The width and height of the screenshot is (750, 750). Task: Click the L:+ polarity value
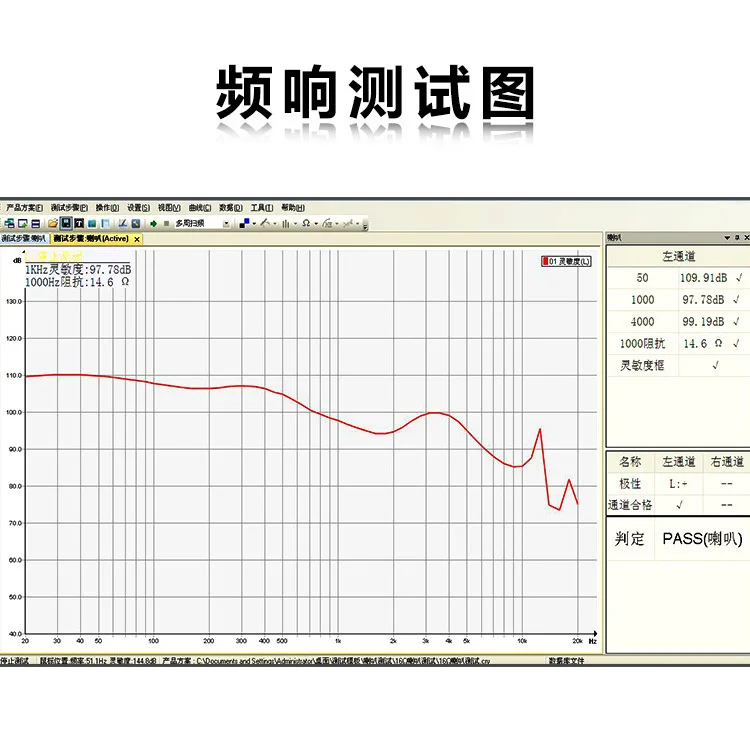[x=678, y=484]
